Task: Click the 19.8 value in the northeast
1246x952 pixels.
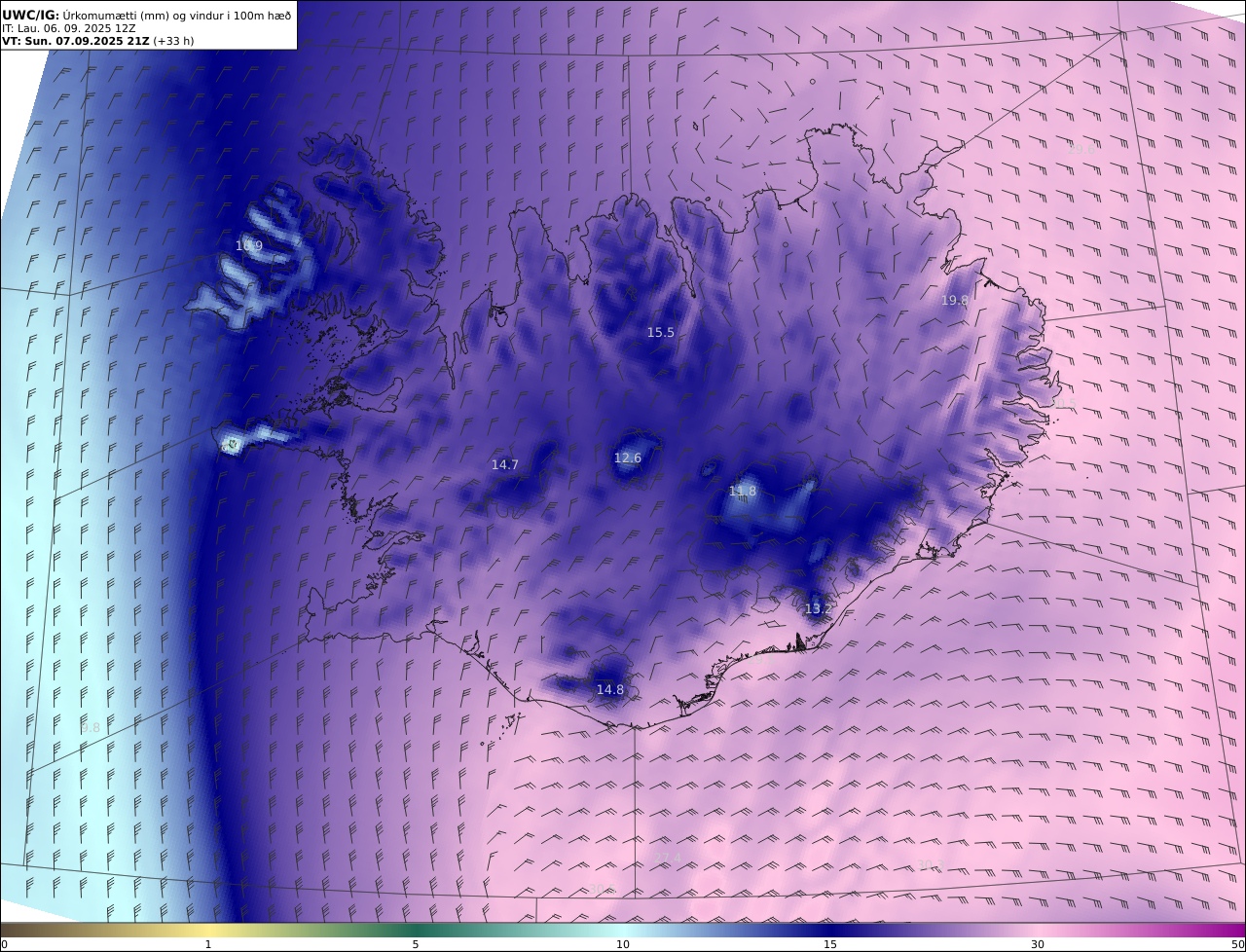Action: [x=955, y=301]
